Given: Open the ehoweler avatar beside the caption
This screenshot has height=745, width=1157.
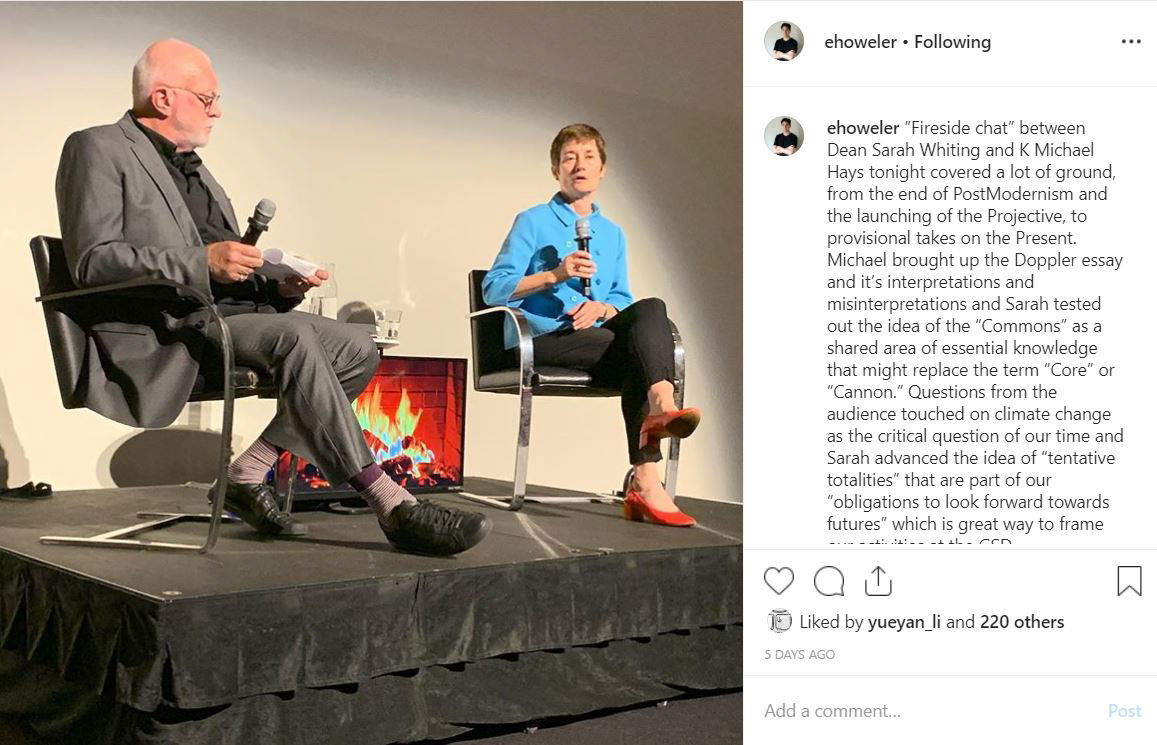Looking at the screenshot, I should point(784,136).
